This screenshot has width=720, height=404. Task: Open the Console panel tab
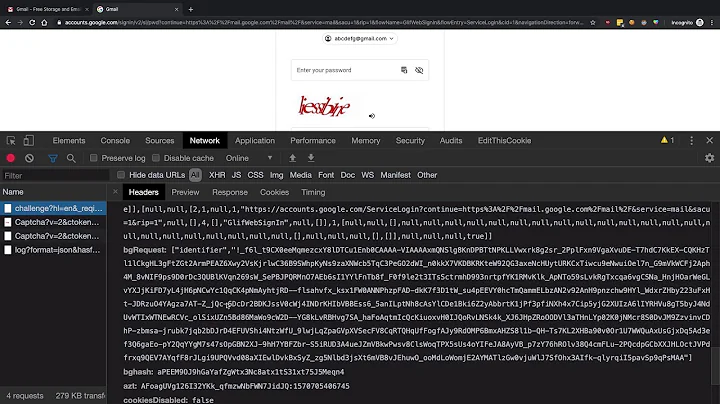115,140
